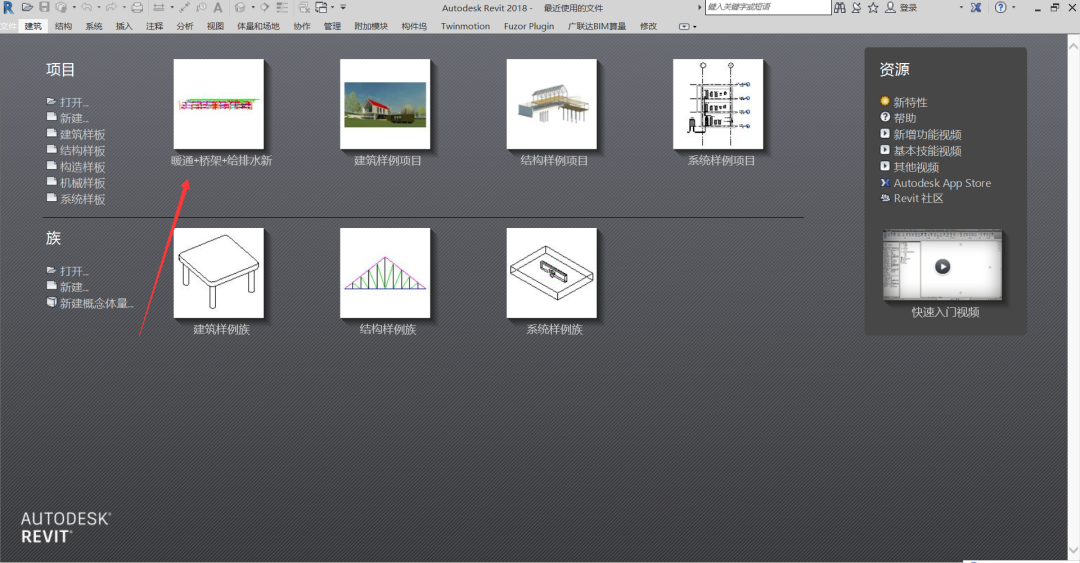Click the Save floppy disk icon
The width and height of the screenshot is (1080, 563).
(x=44, y=8)
